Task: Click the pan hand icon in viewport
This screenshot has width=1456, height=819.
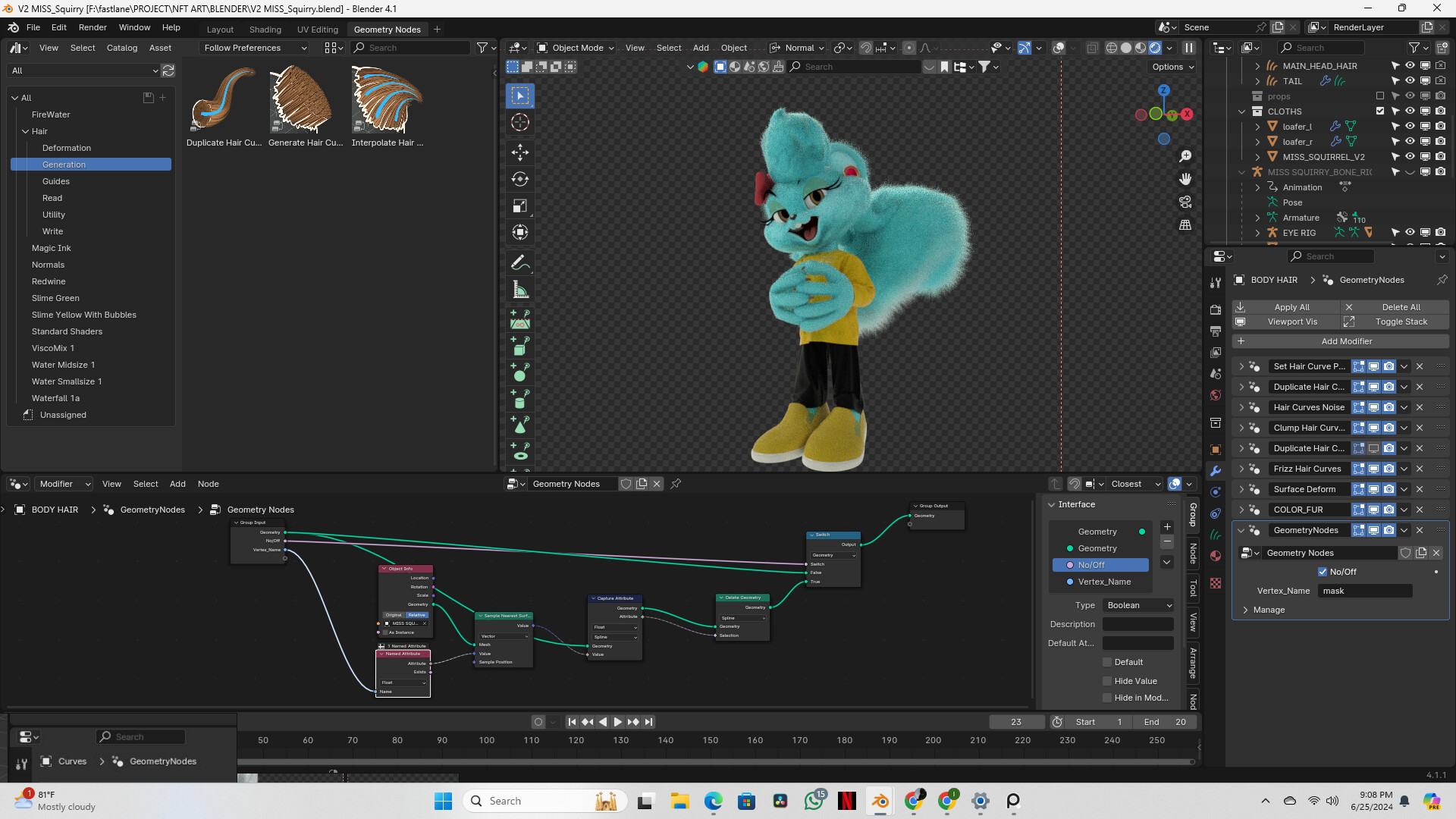Action: [x=1185, y=179]
